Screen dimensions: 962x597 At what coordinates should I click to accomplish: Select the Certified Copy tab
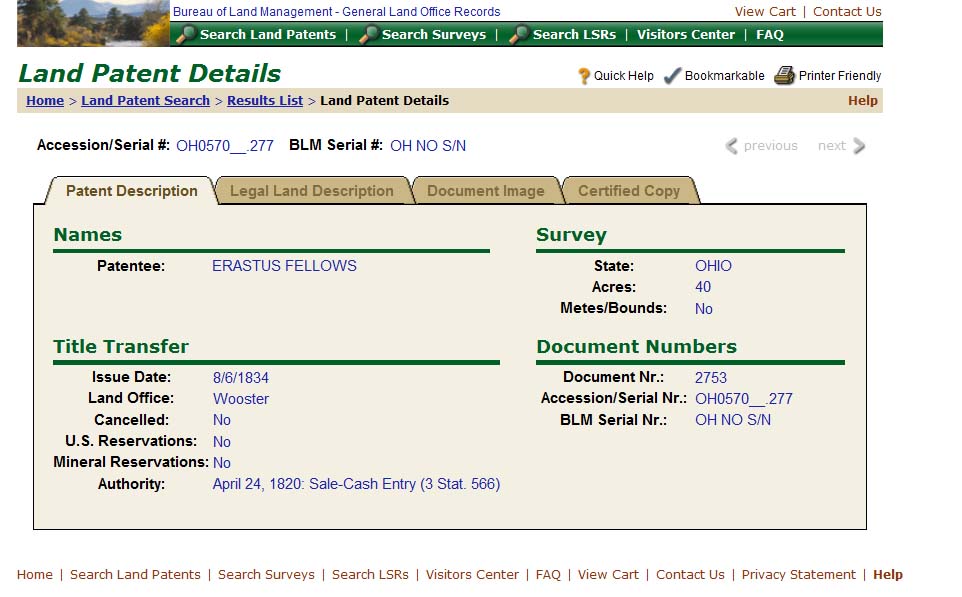tap(628, 191)
